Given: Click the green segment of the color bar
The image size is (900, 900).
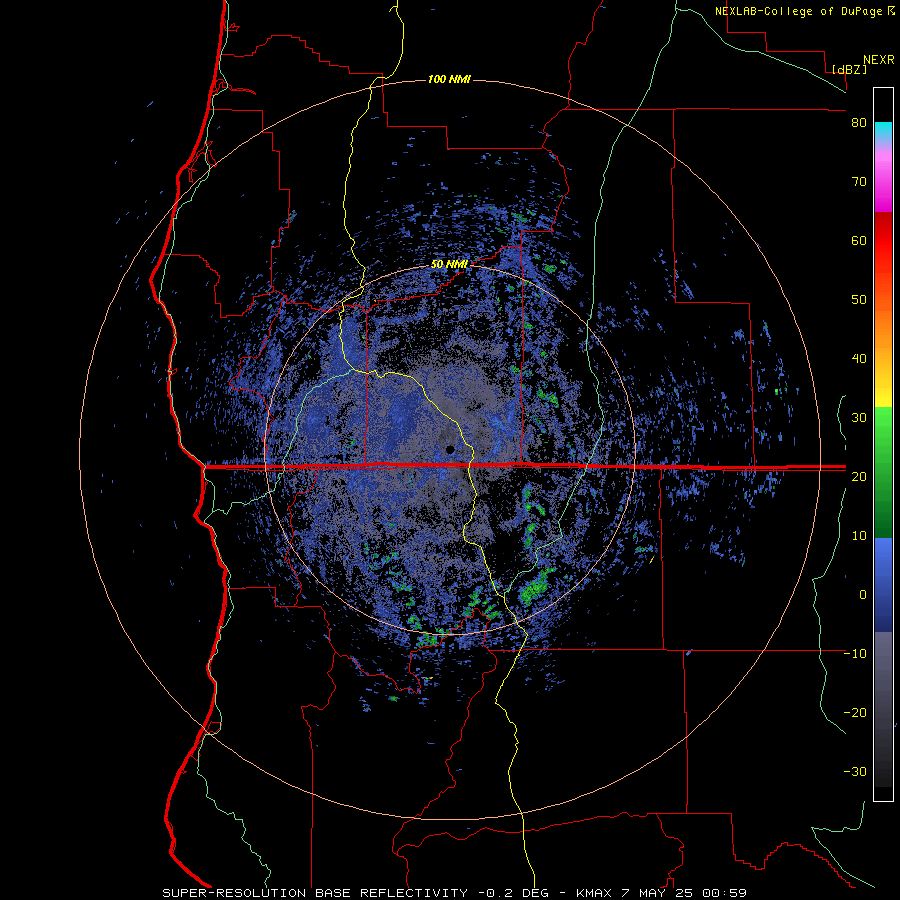Looking at the screenshot, I should click(x=883, y=473).
